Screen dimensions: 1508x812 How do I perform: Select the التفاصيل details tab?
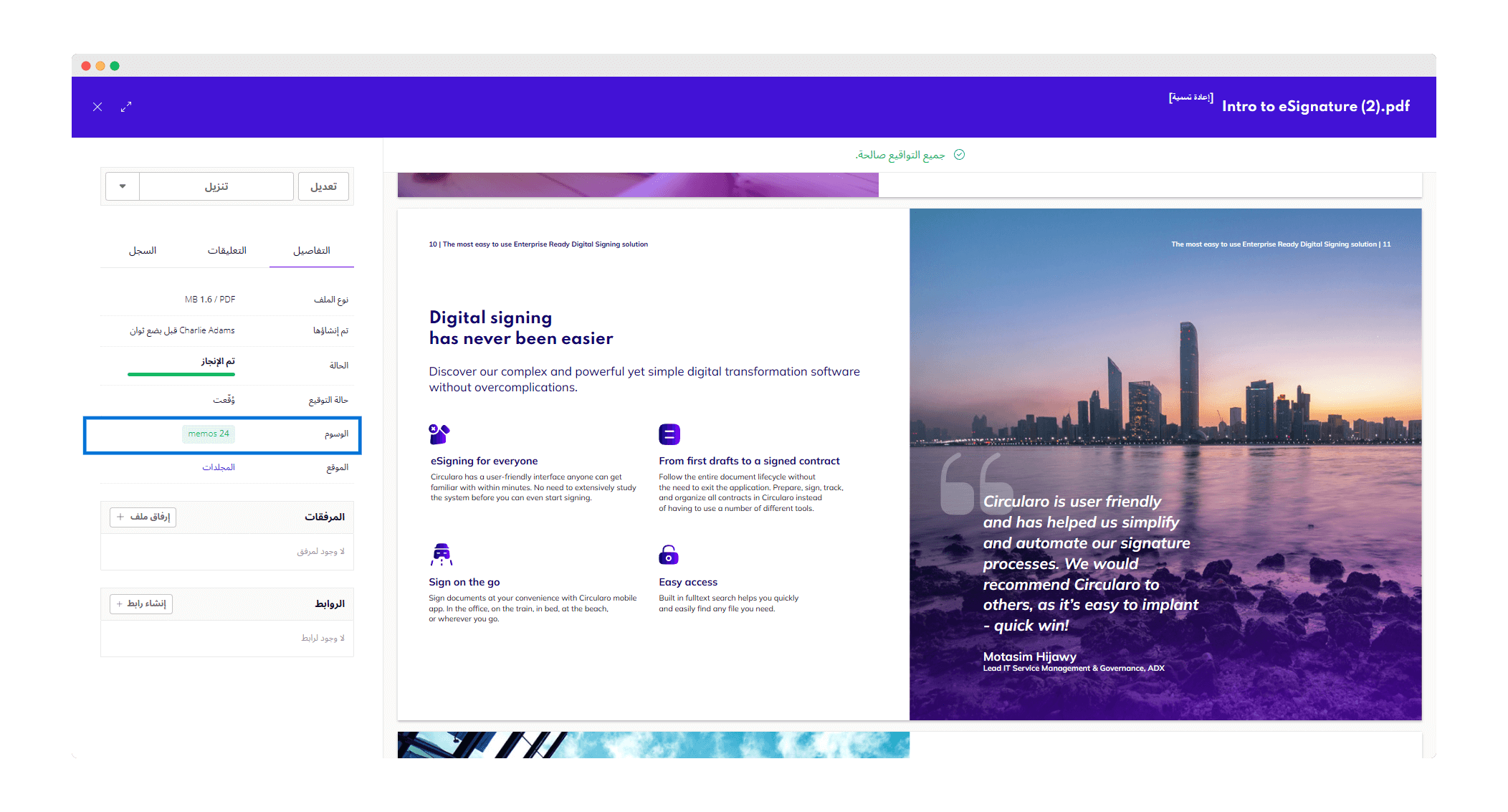tap(311, 251)
